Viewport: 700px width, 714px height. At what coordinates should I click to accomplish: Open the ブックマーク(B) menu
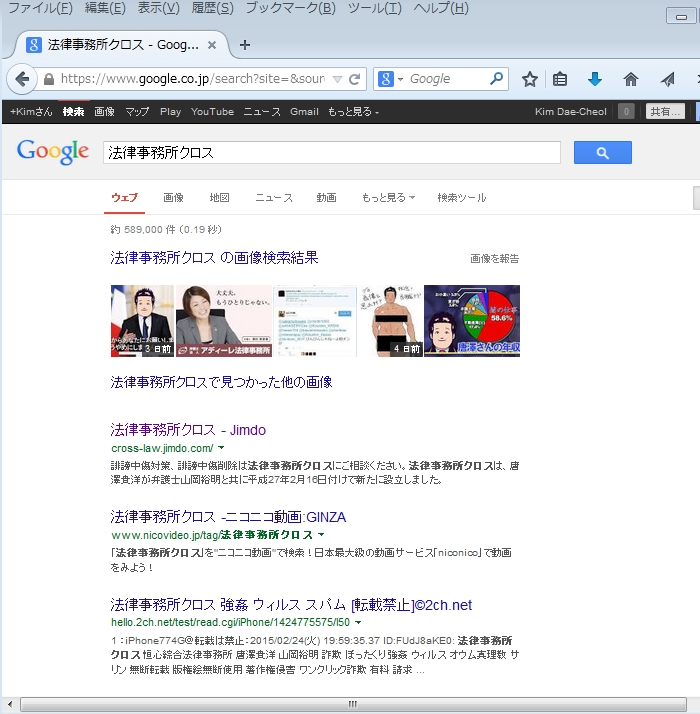point(291,8)
